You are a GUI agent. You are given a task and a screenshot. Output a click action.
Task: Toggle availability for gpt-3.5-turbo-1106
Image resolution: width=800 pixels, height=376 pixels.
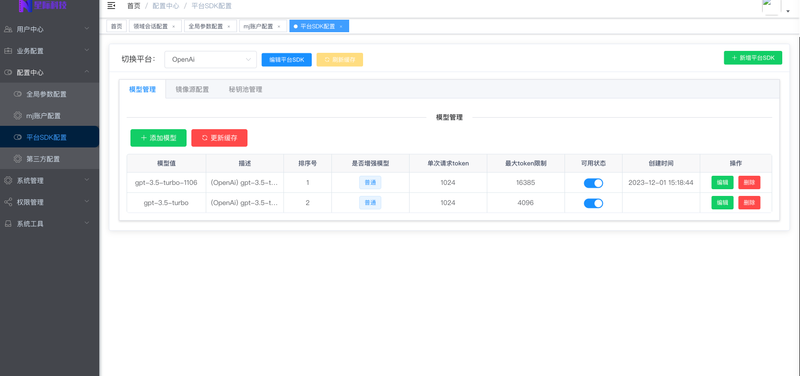pyautogui.click(x=593, y=183)
